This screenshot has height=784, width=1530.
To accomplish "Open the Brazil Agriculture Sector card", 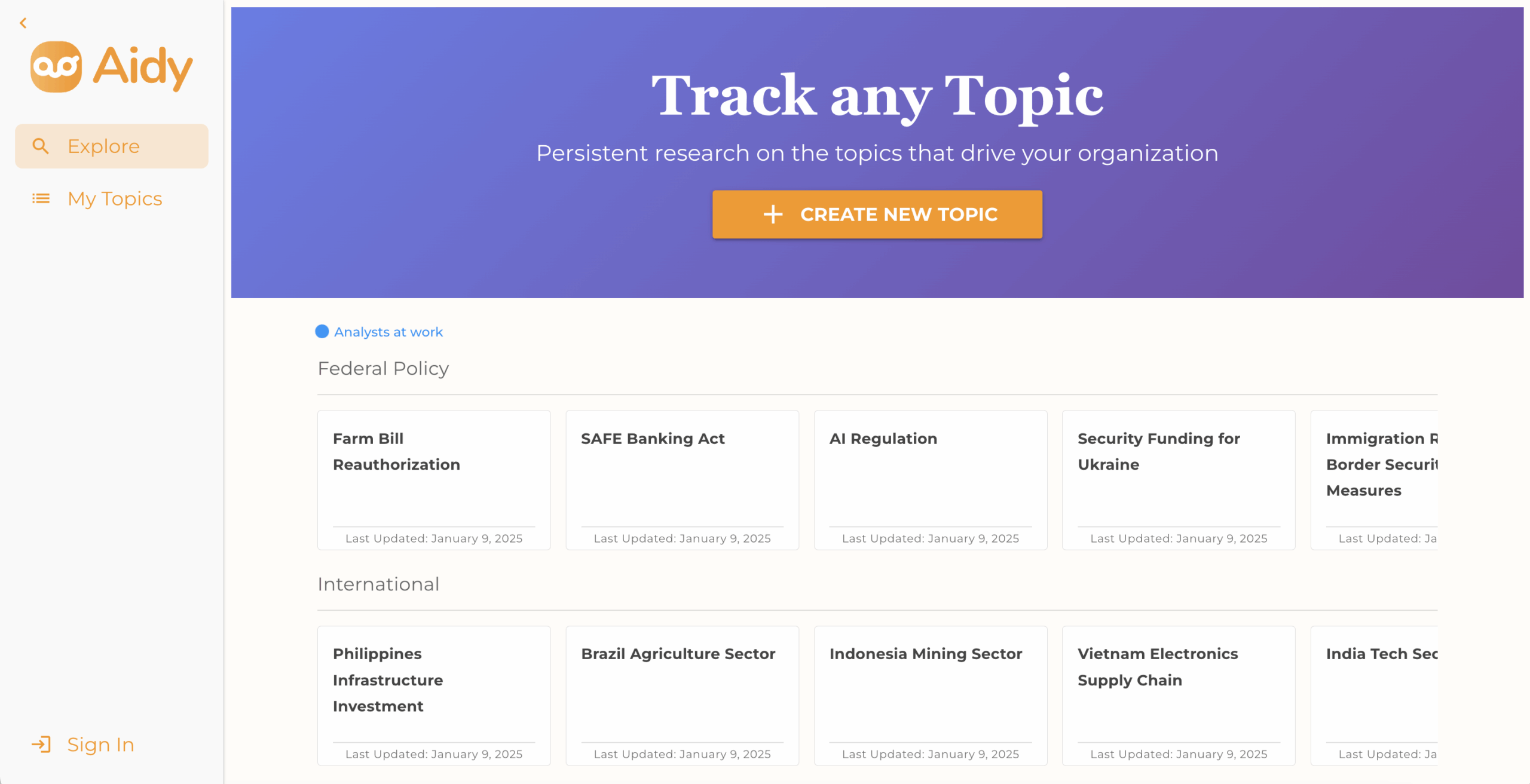I will pos(682,696).
